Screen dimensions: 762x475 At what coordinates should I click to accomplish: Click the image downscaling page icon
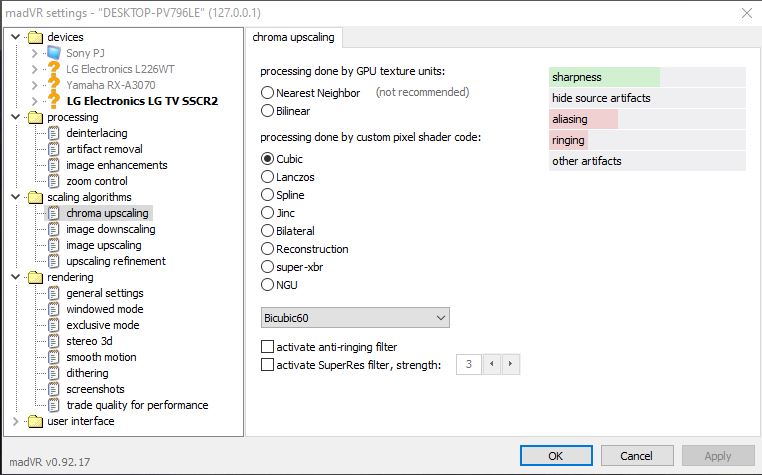coord(54,229)
